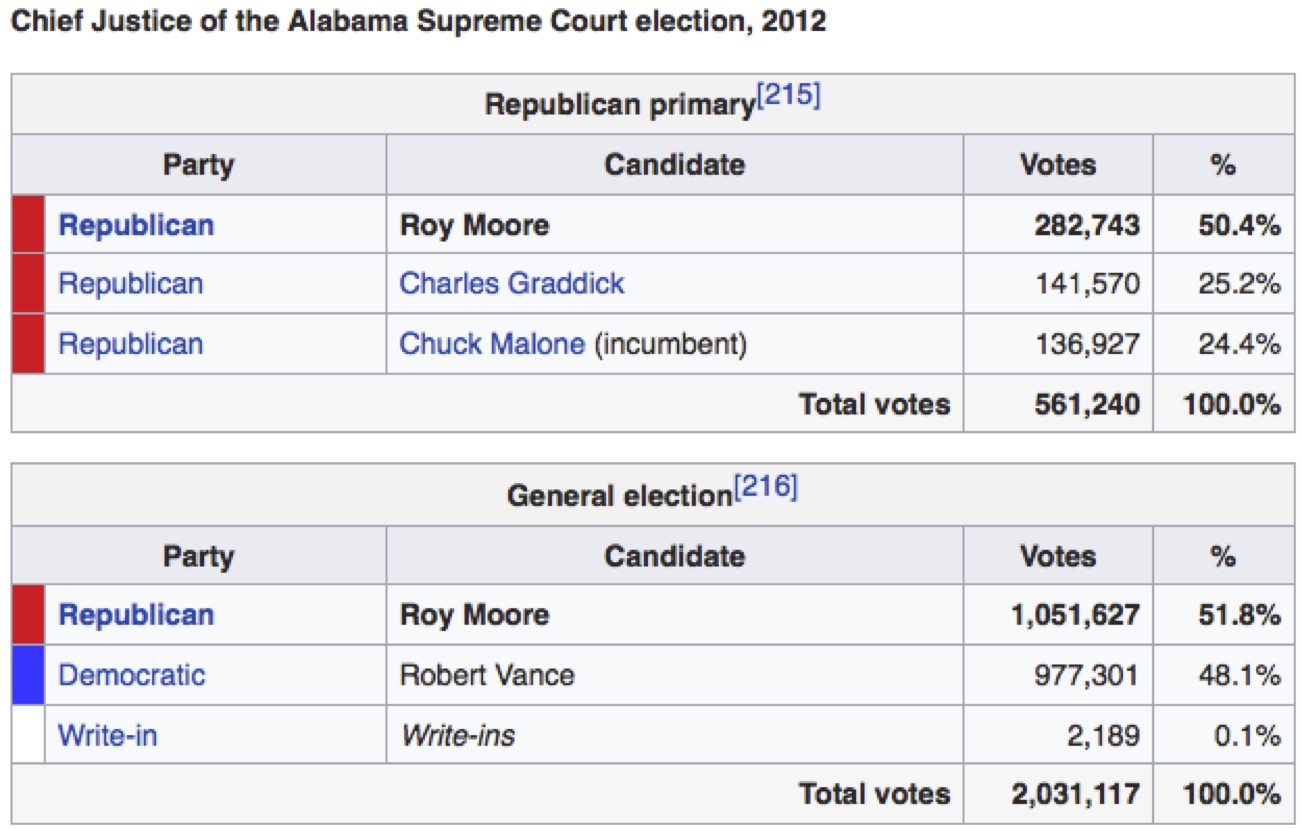Click the Write-in party link

coord(107,736)
